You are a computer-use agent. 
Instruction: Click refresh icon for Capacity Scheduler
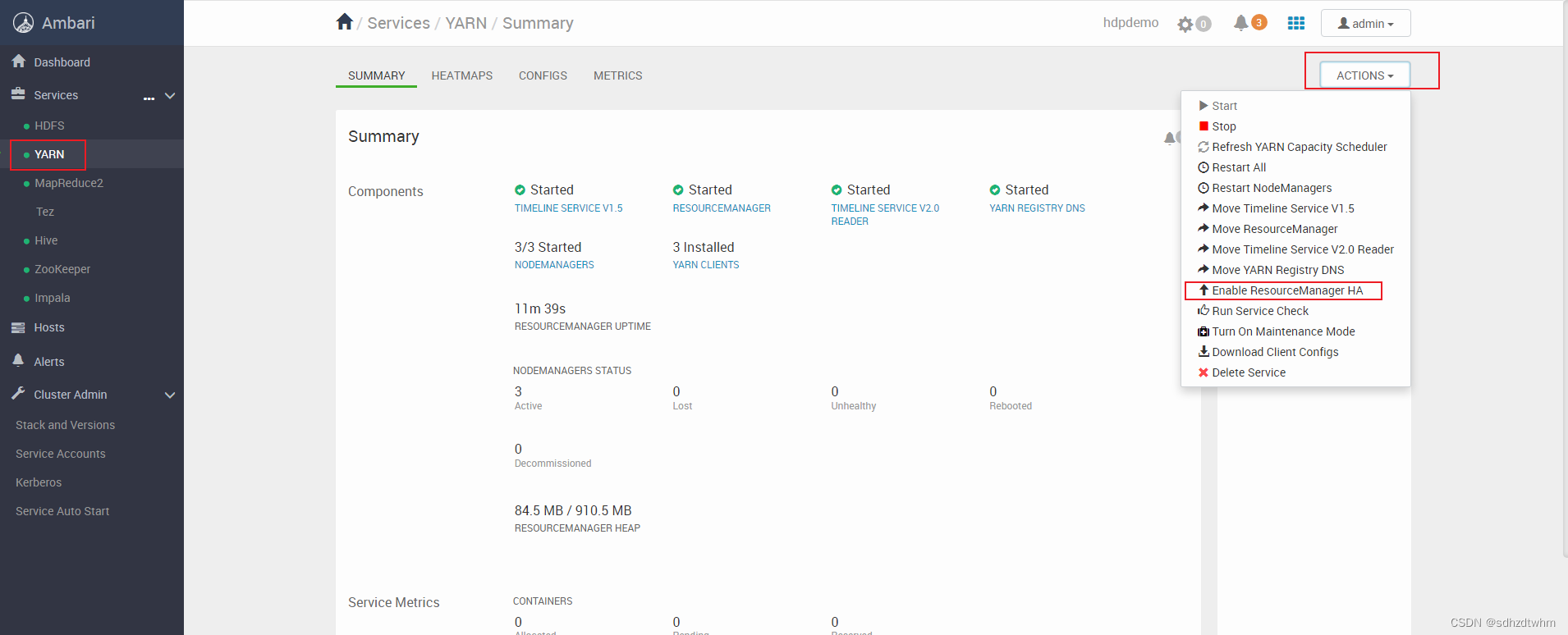click(x=1204, y=147)
